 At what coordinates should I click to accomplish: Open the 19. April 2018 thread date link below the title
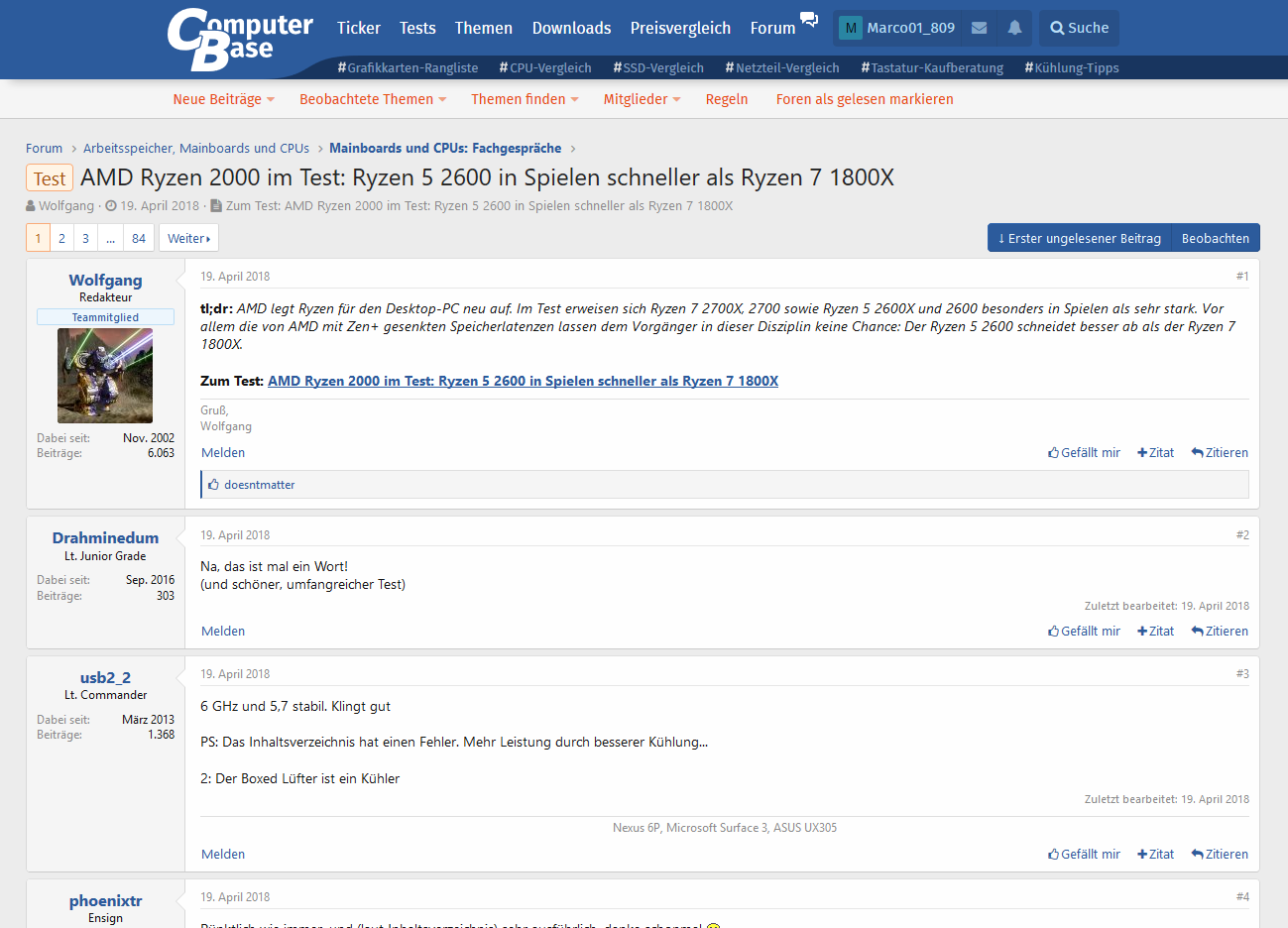160,206
